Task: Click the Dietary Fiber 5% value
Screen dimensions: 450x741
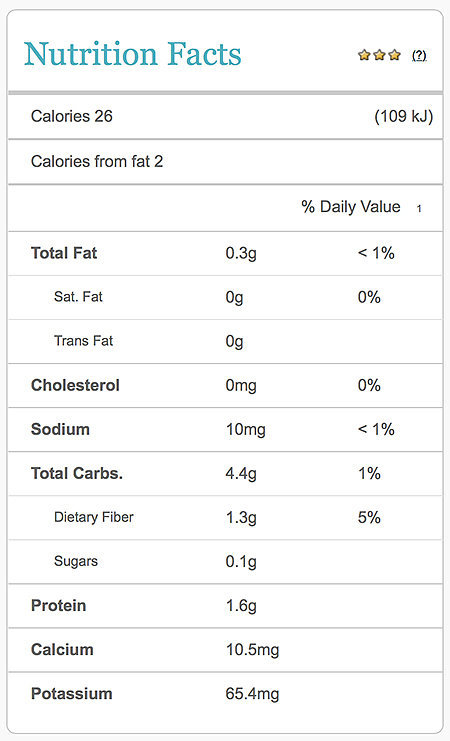Action: [369, 517]
